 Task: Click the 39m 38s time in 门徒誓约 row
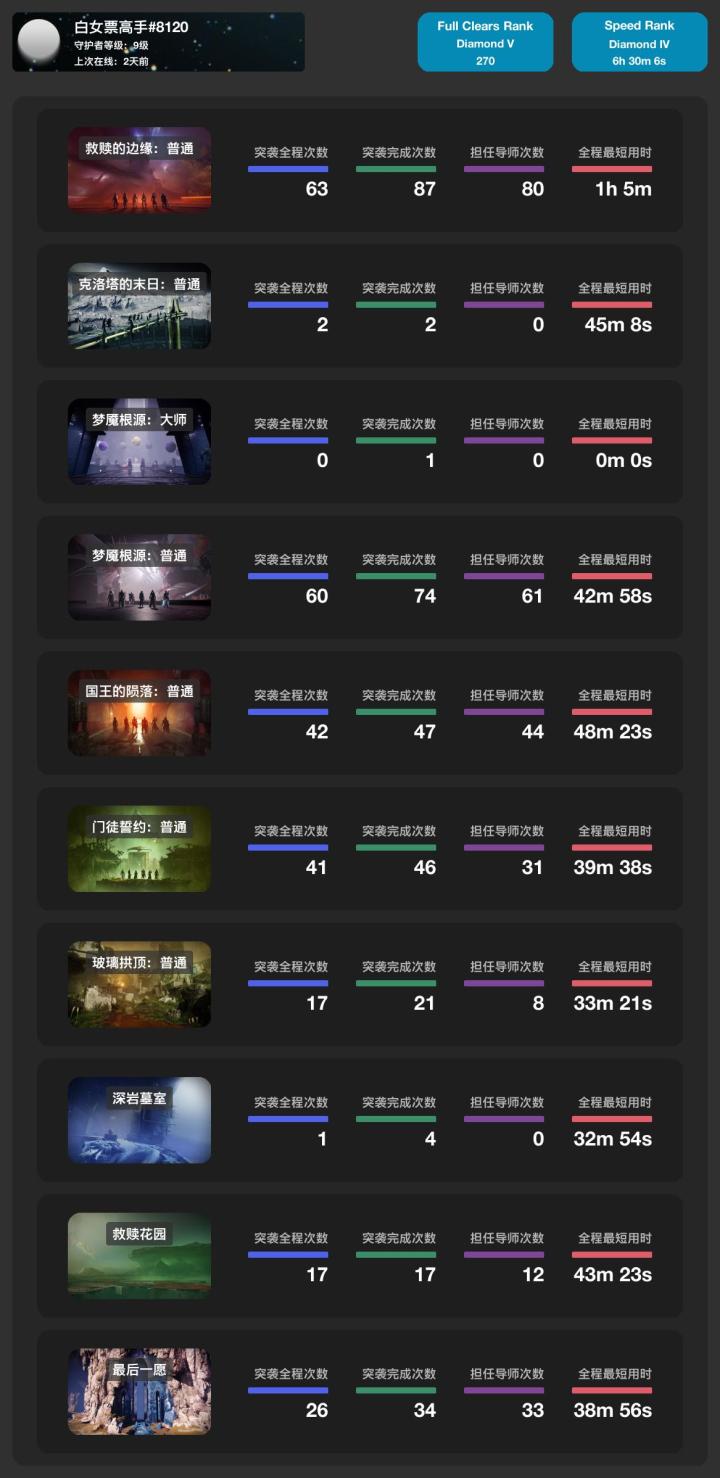(x=613, y=868)
